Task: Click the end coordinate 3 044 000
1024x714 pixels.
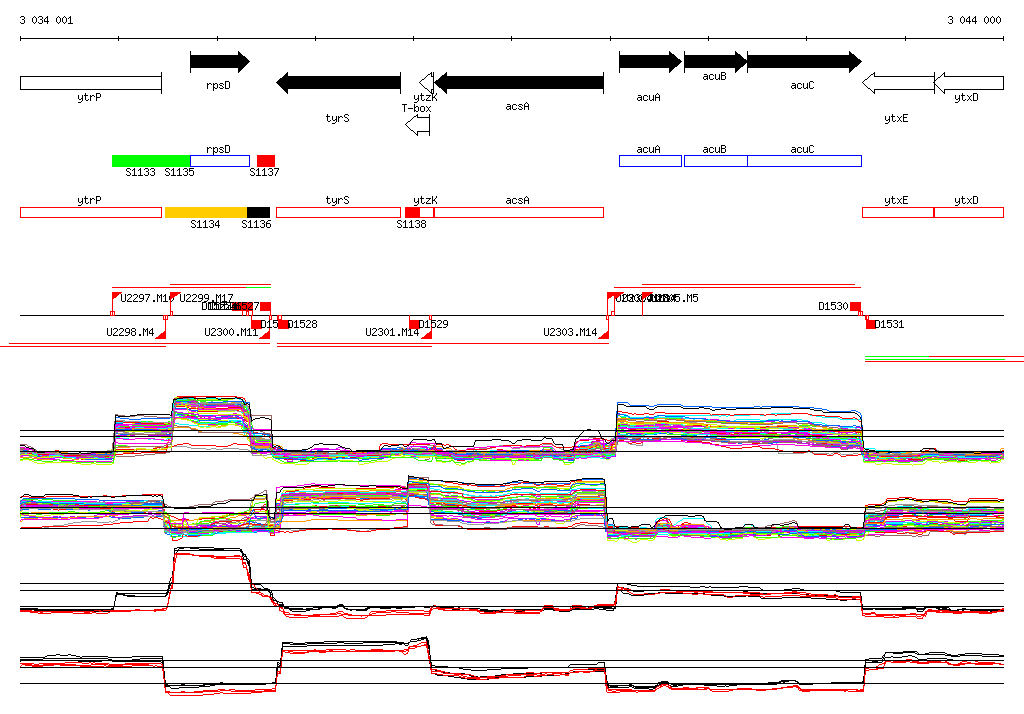Action: point(974,20)
